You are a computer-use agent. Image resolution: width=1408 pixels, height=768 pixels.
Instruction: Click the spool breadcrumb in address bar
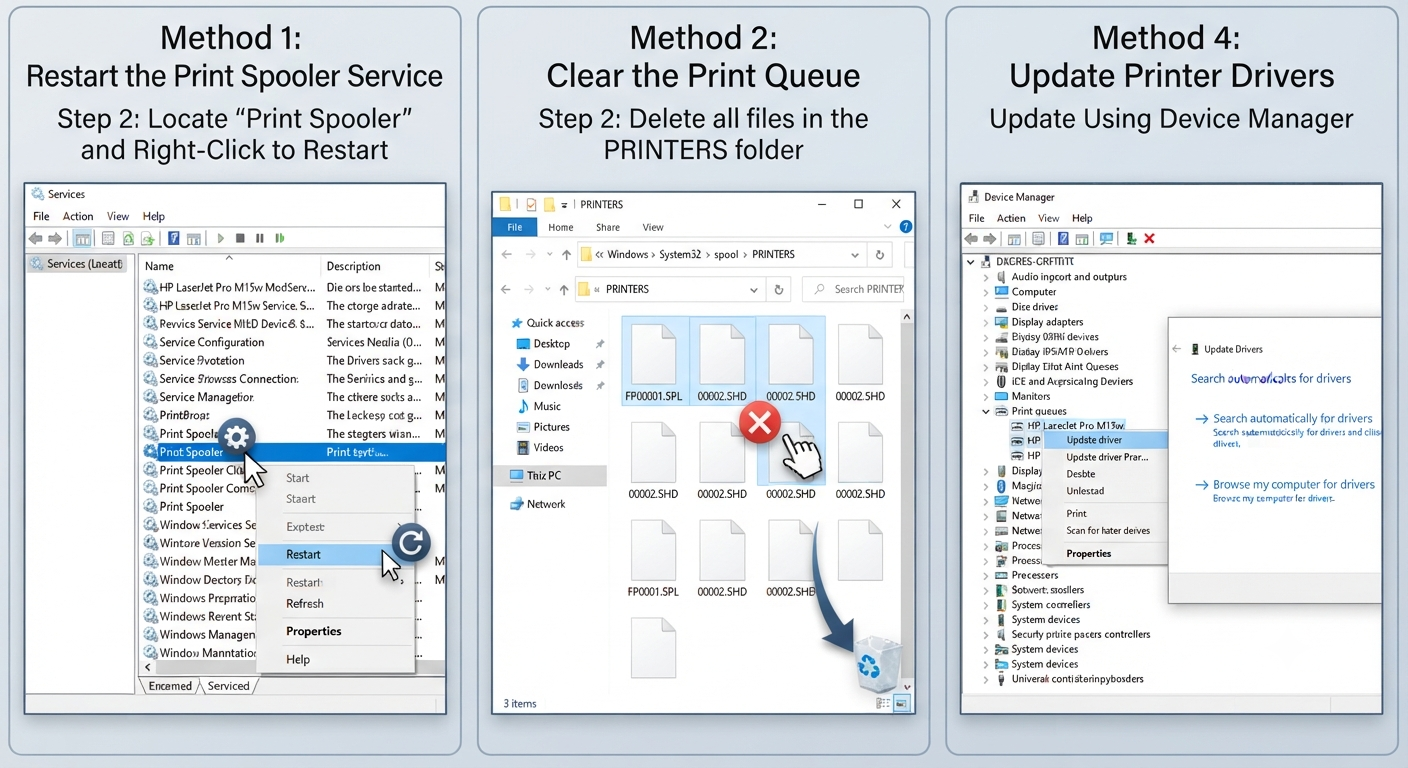[726, 255]
